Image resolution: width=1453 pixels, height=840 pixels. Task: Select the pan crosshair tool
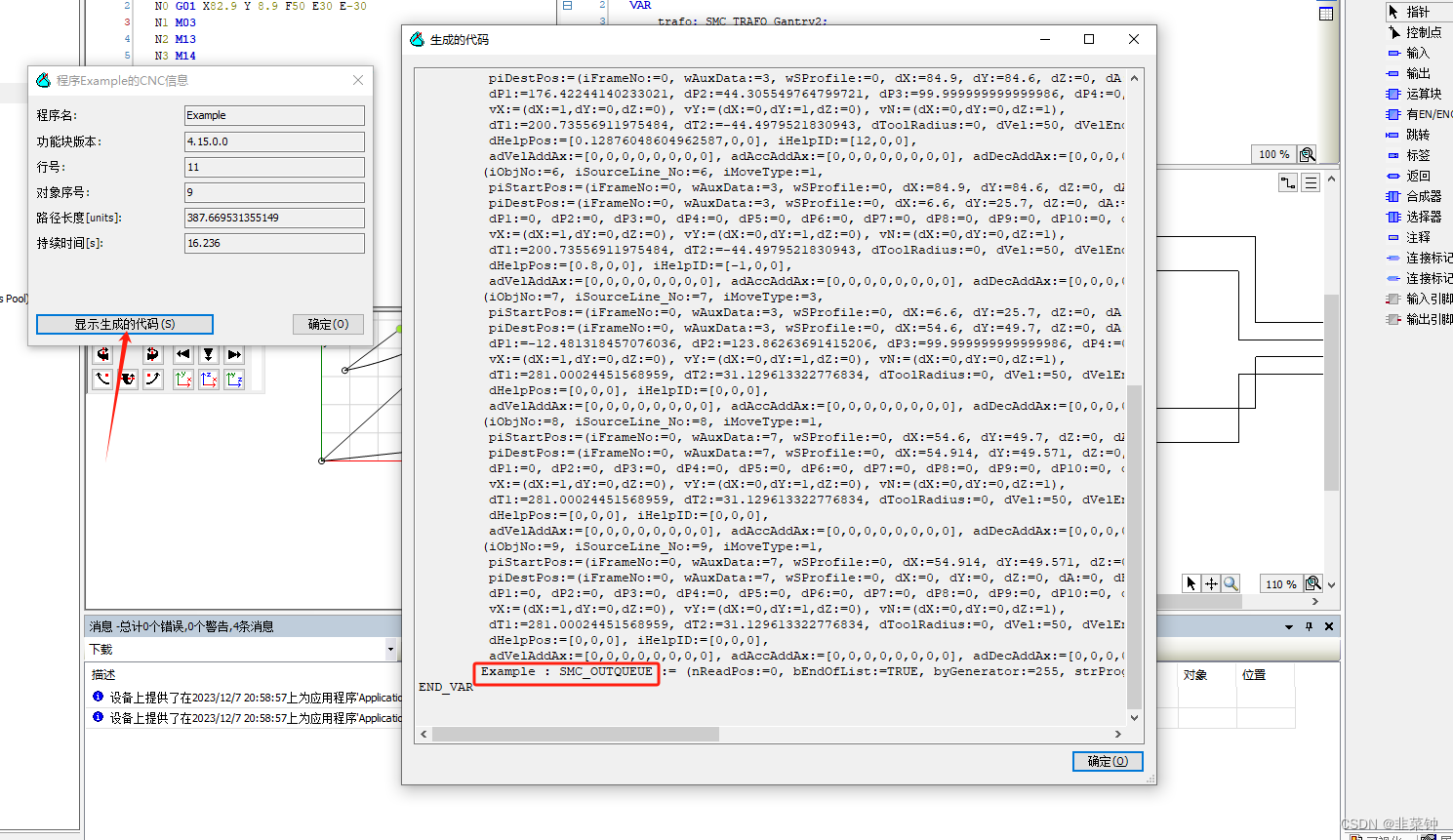(x=1211, y=583)
